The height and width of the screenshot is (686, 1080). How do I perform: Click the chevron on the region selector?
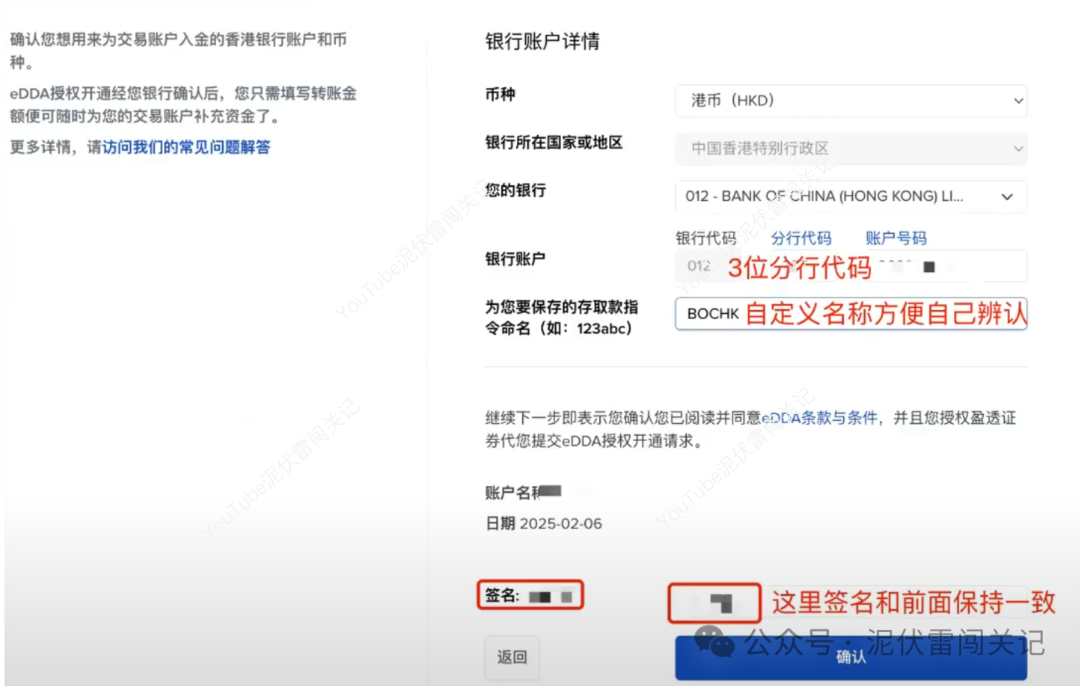1019,148
